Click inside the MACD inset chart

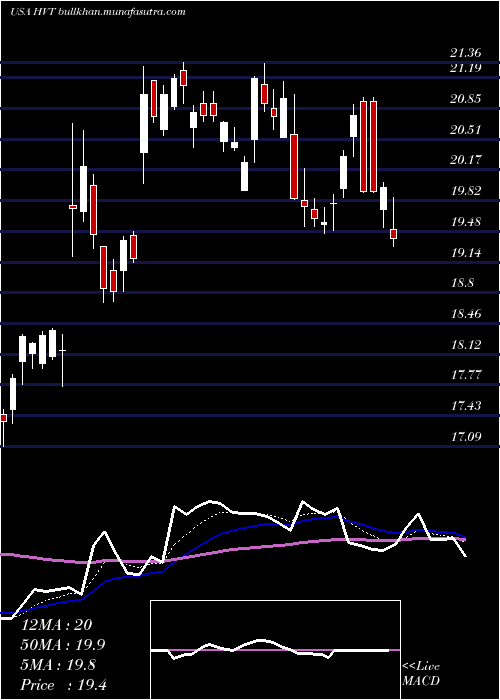[x=275, y=650]
